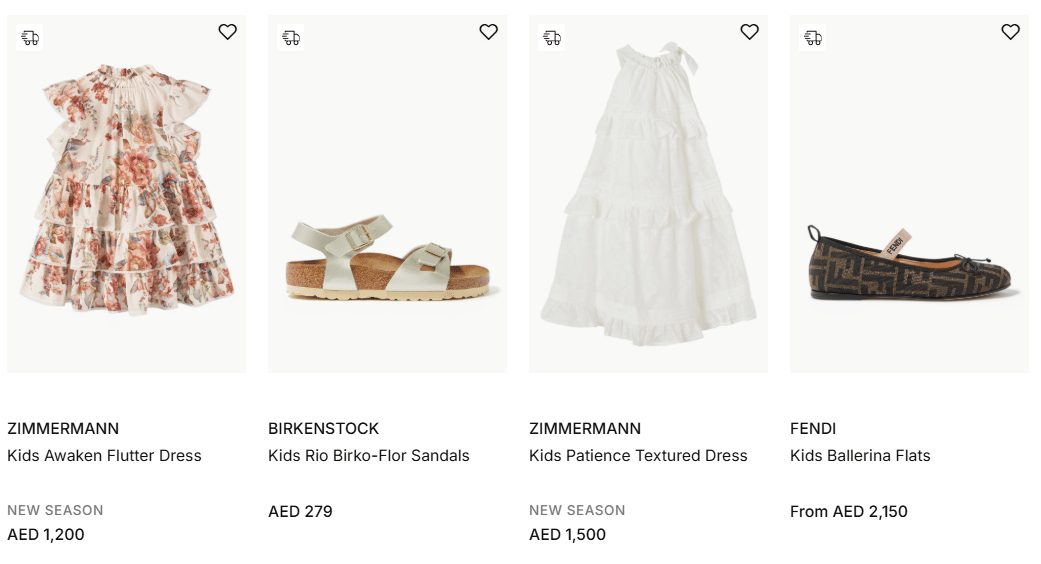Open Kids Patience Textured Dress title link
Screen dimensions: 1041x564
tap(638, 455)
